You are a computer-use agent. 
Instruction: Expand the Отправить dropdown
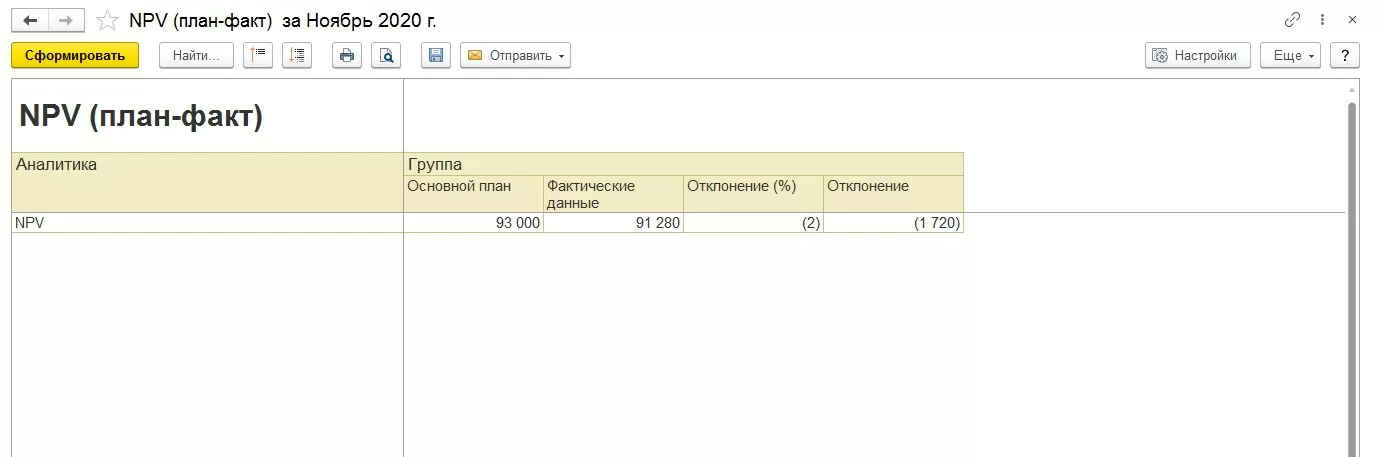point(515,55)
